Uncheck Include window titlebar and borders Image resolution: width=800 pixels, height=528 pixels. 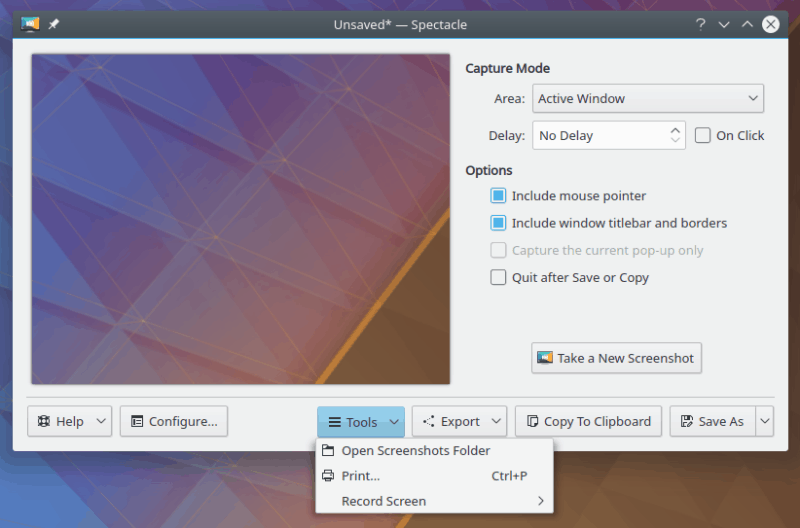[x=498, y=223]
